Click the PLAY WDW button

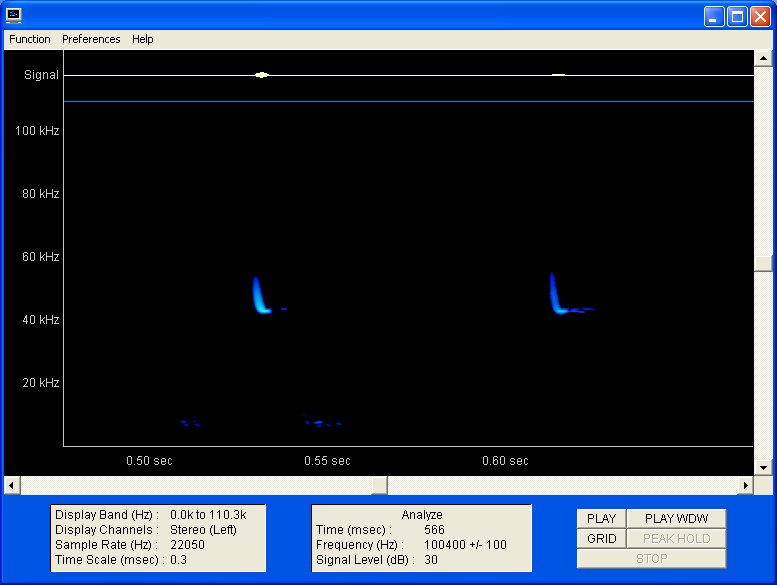click(675, 518)
